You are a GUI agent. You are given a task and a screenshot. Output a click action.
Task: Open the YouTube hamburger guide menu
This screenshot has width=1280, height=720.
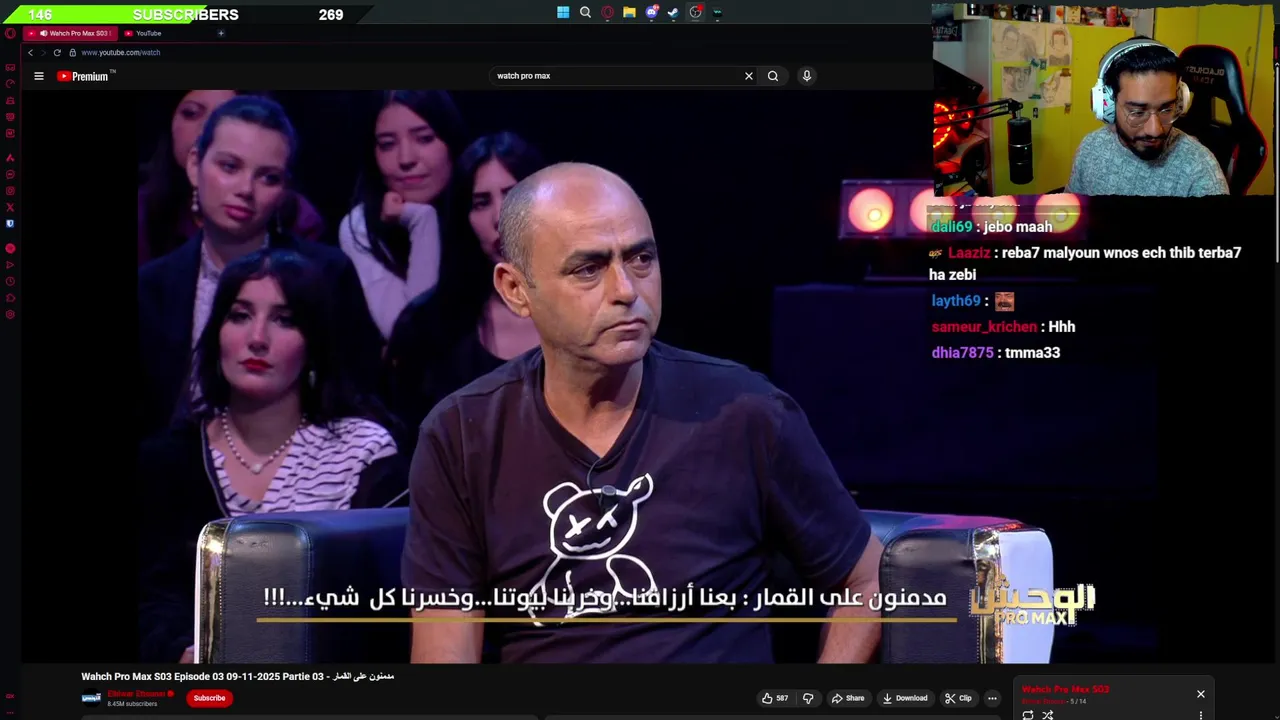point(39,76)
